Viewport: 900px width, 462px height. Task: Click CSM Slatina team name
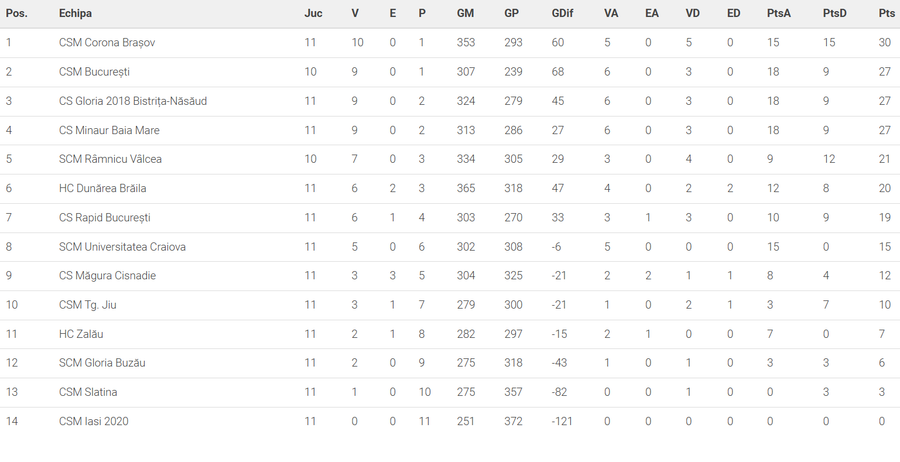click(x=88, y=392)
